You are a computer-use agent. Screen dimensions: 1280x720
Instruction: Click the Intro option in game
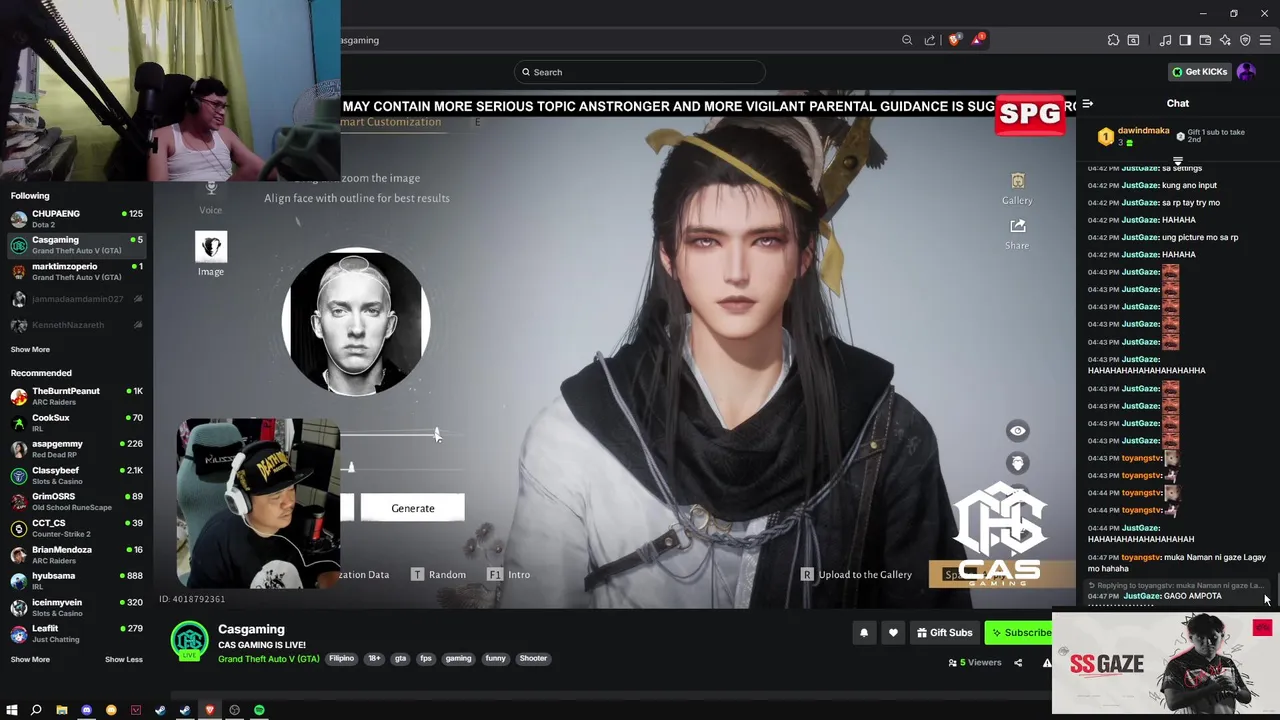(509, 574)
